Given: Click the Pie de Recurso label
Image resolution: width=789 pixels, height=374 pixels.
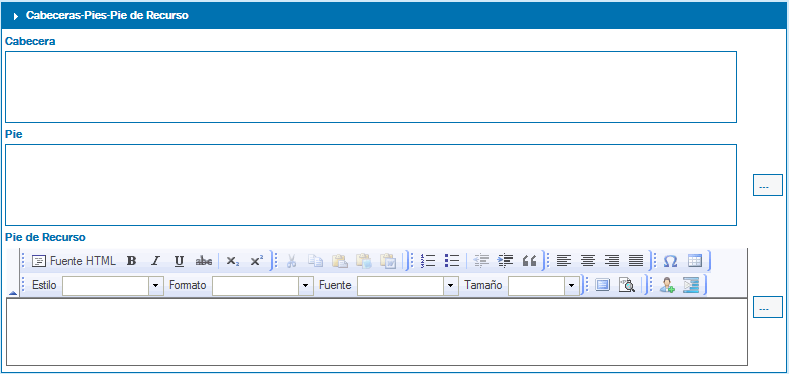Looking at the screenshot, I should pos(45,237).
